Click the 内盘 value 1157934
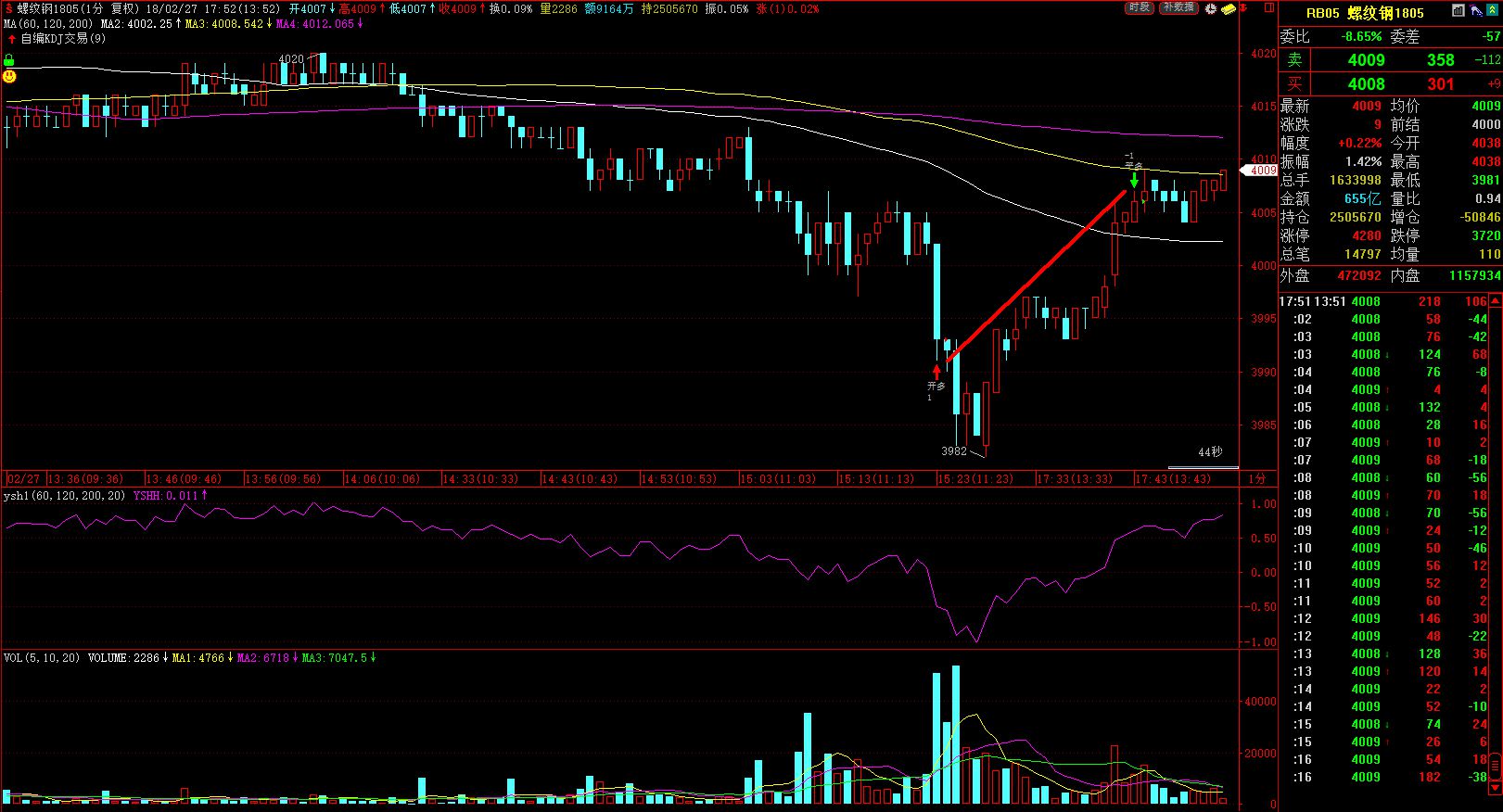Image resolution: width=1503 pixels, height=812 pixels. click(x=1473, y=275)
